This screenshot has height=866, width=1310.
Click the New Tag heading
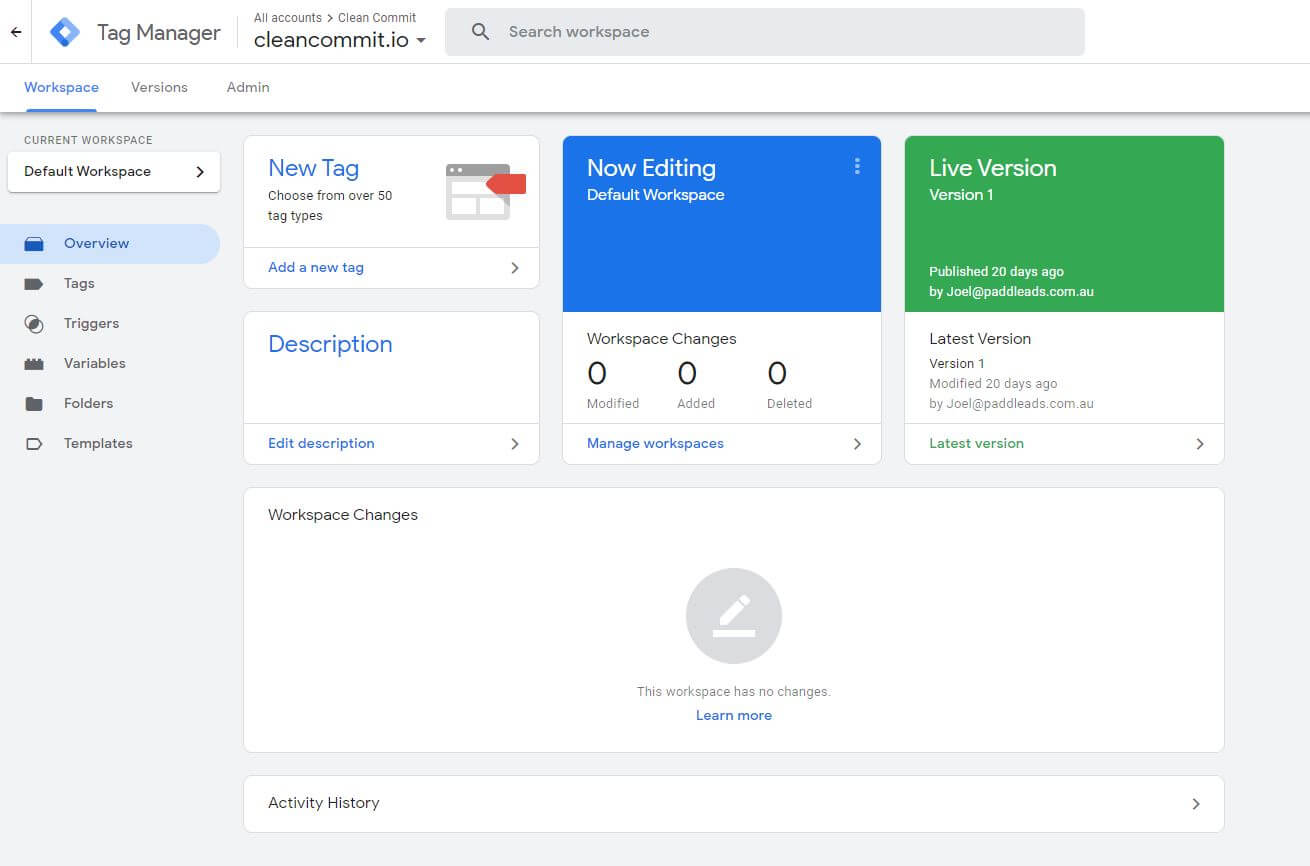[x=313, y=168]
